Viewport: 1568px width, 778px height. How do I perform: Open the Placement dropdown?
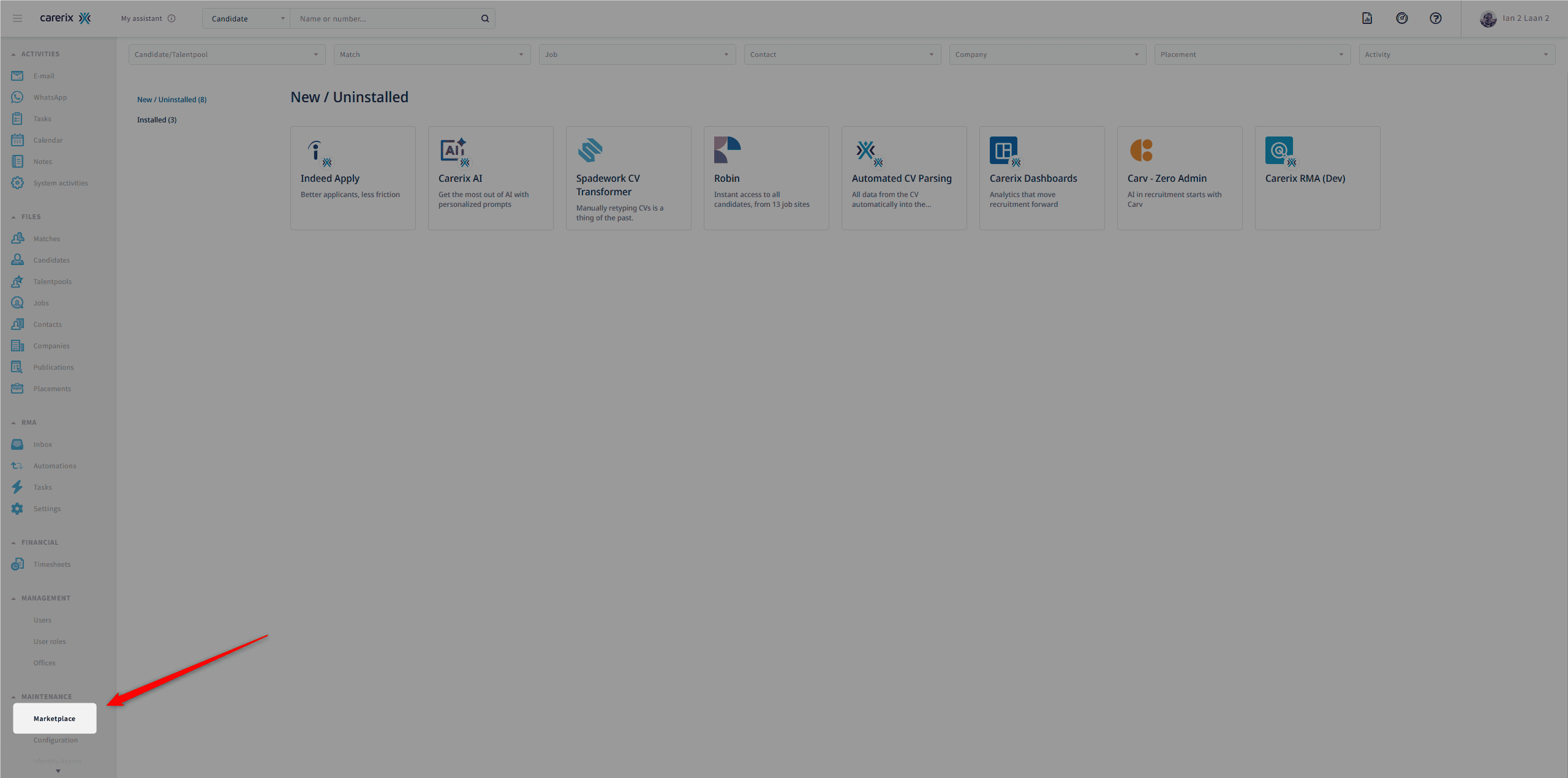pyautogui.click(x=1253, y=54)
